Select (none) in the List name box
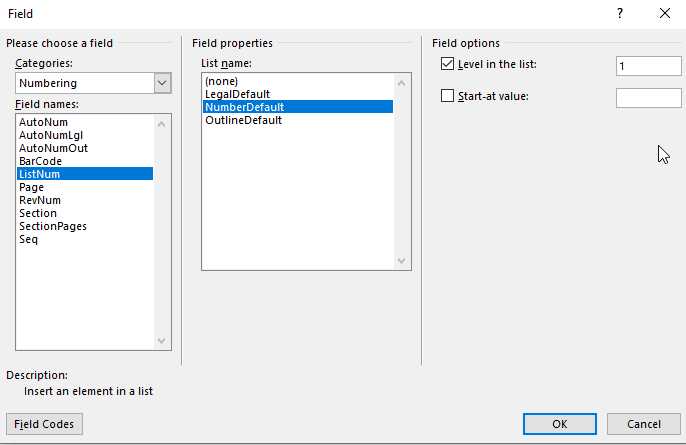686x445 pixels. [221, 81]
